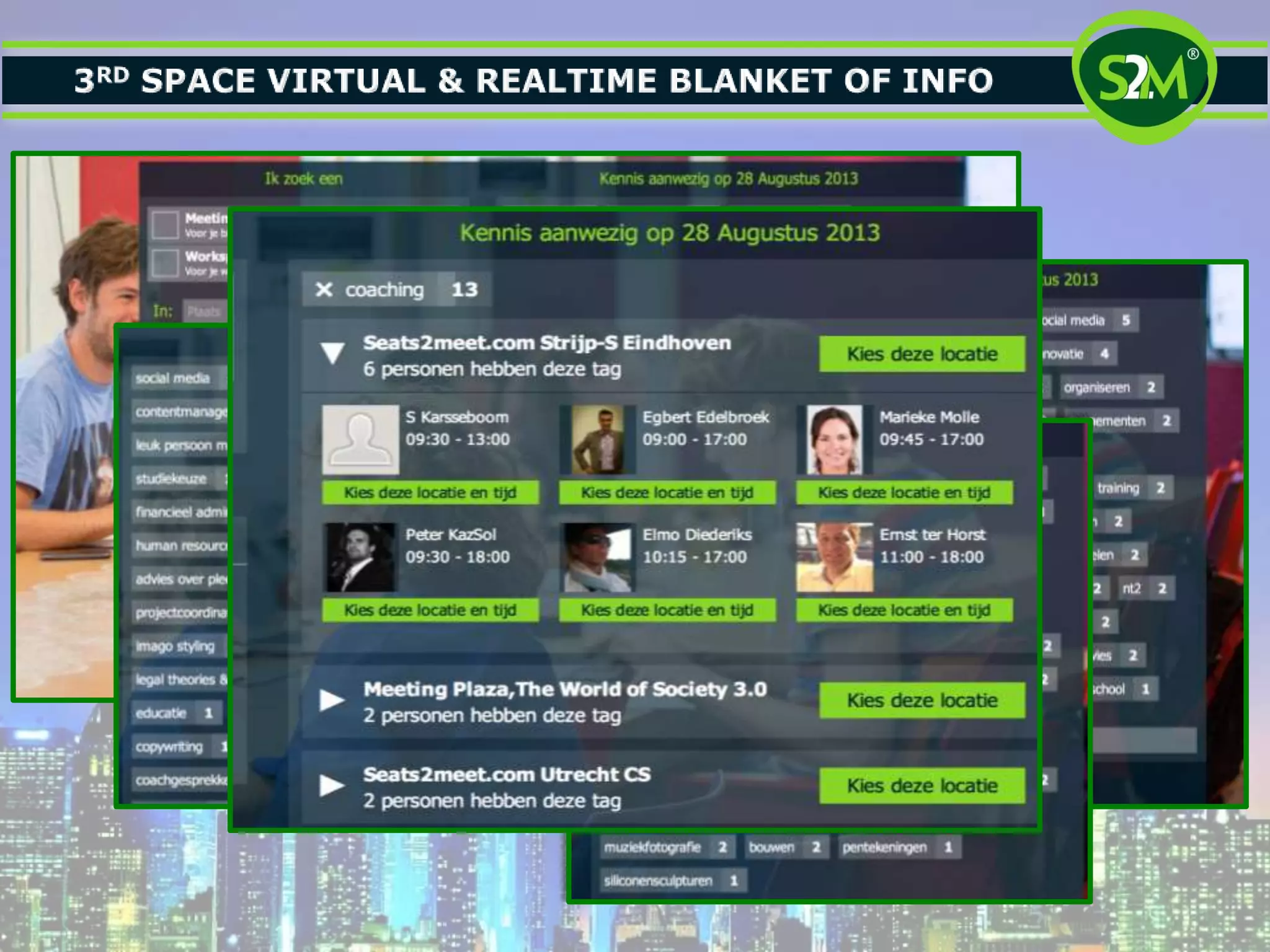The image size is (1270, 952).
Task: Click the S2M logo badge
Action: 1144,77
